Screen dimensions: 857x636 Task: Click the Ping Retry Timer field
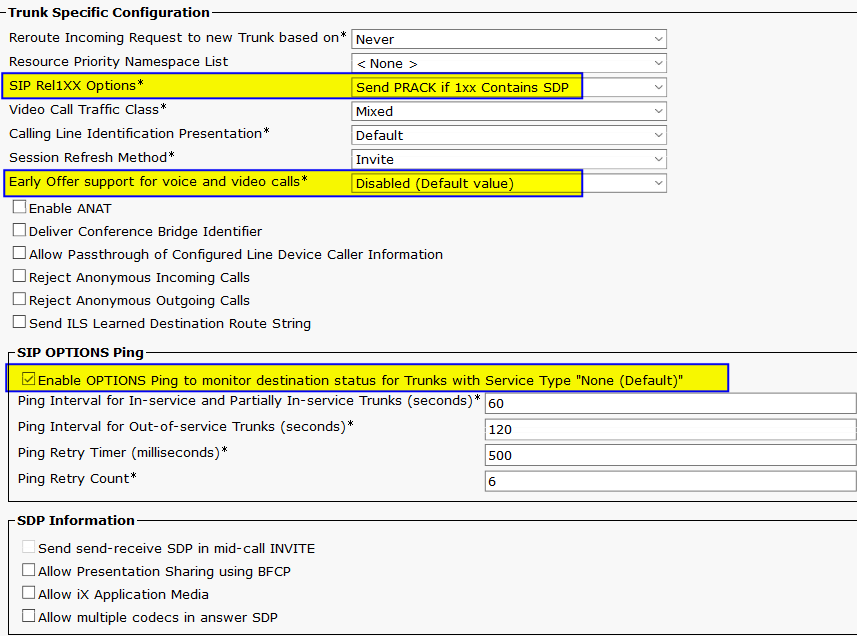tap(670, 455)
